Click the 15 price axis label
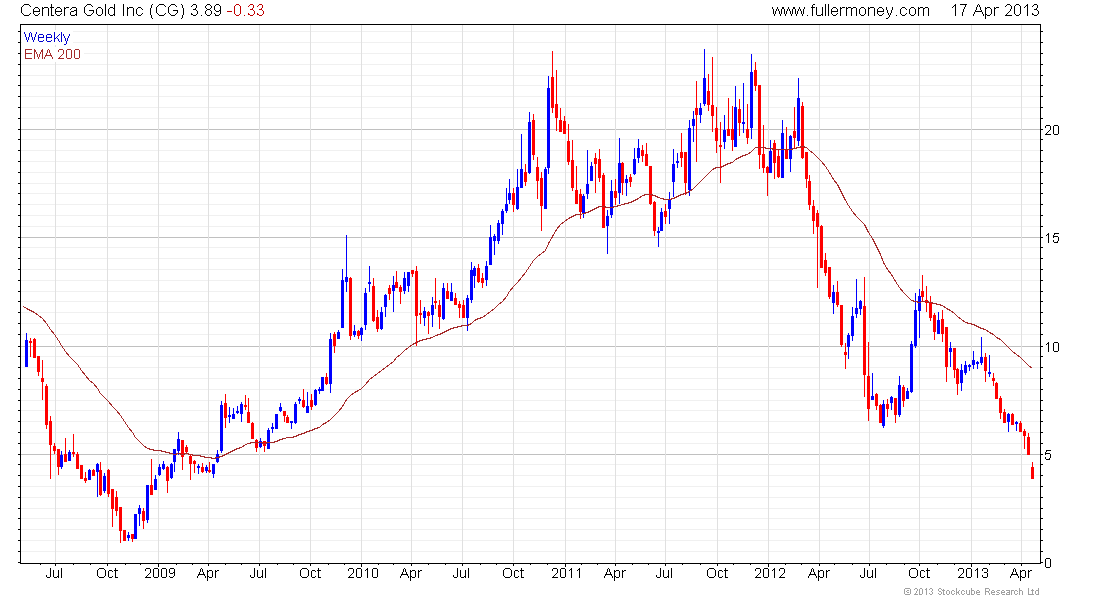 pyautogui.click(x=1052, y=239)
